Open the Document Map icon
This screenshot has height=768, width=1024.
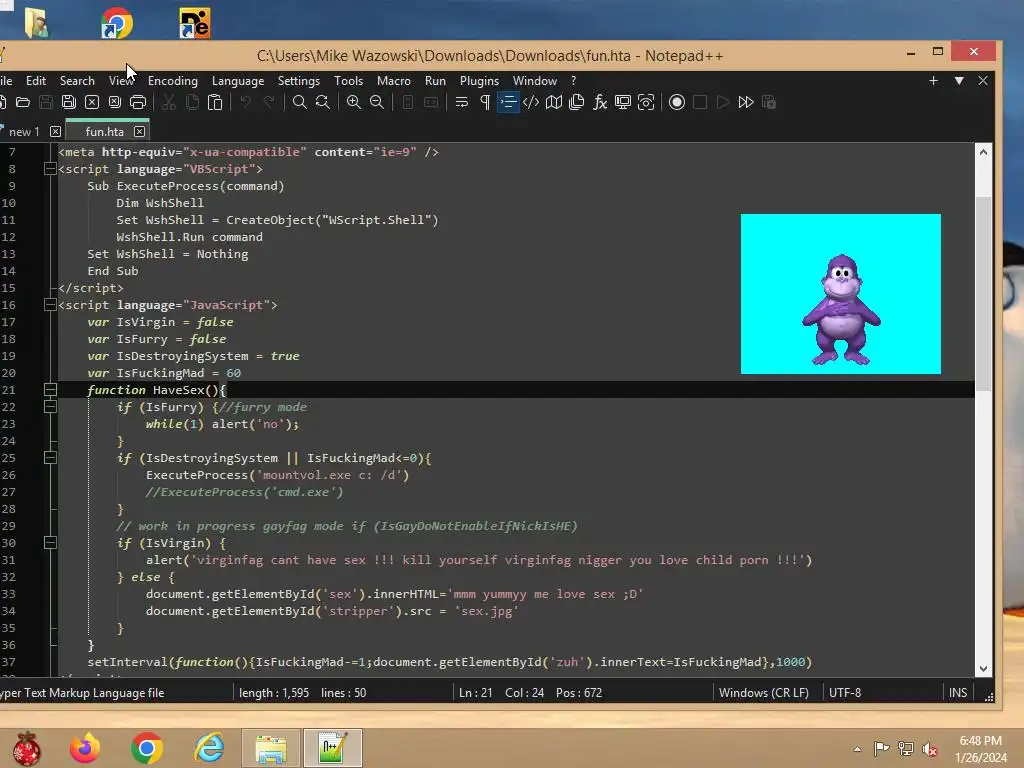tap(554, 103)
